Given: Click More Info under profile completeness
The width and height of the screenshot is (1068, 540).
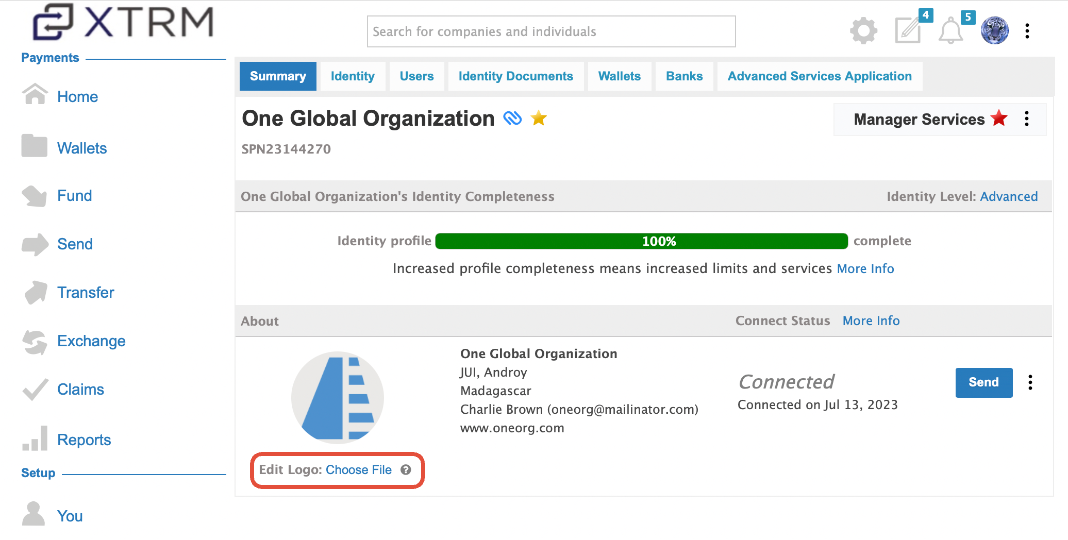Looking at the screenshot, I should pos(865,268).
